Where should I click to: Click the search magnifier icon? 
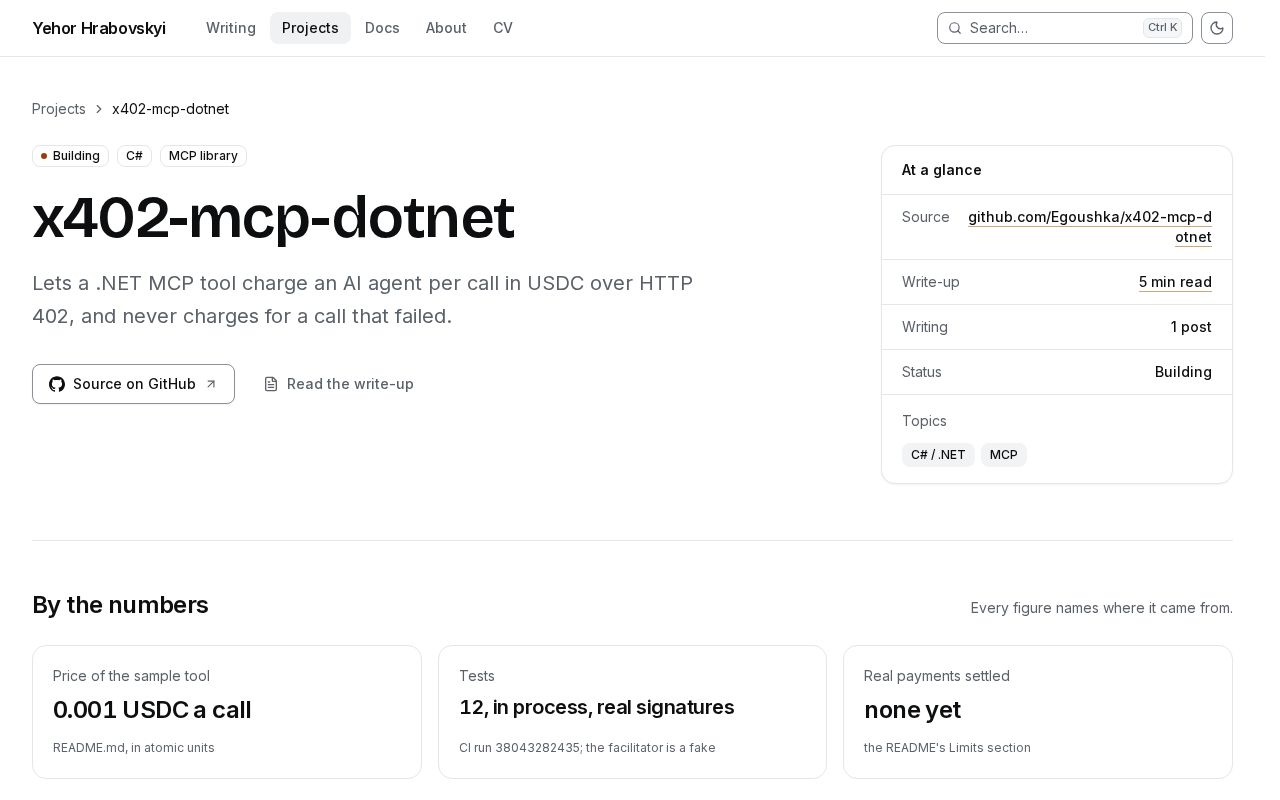tap(955, 28)
